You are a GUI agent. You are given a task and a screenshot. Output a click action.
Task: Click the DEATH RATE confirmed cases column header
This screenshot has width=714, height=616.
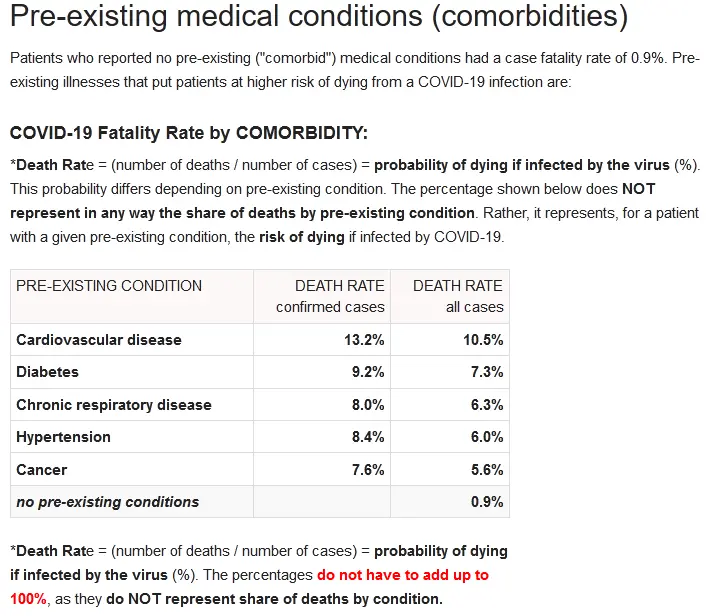pyautogui.click(x=330, y=296)
